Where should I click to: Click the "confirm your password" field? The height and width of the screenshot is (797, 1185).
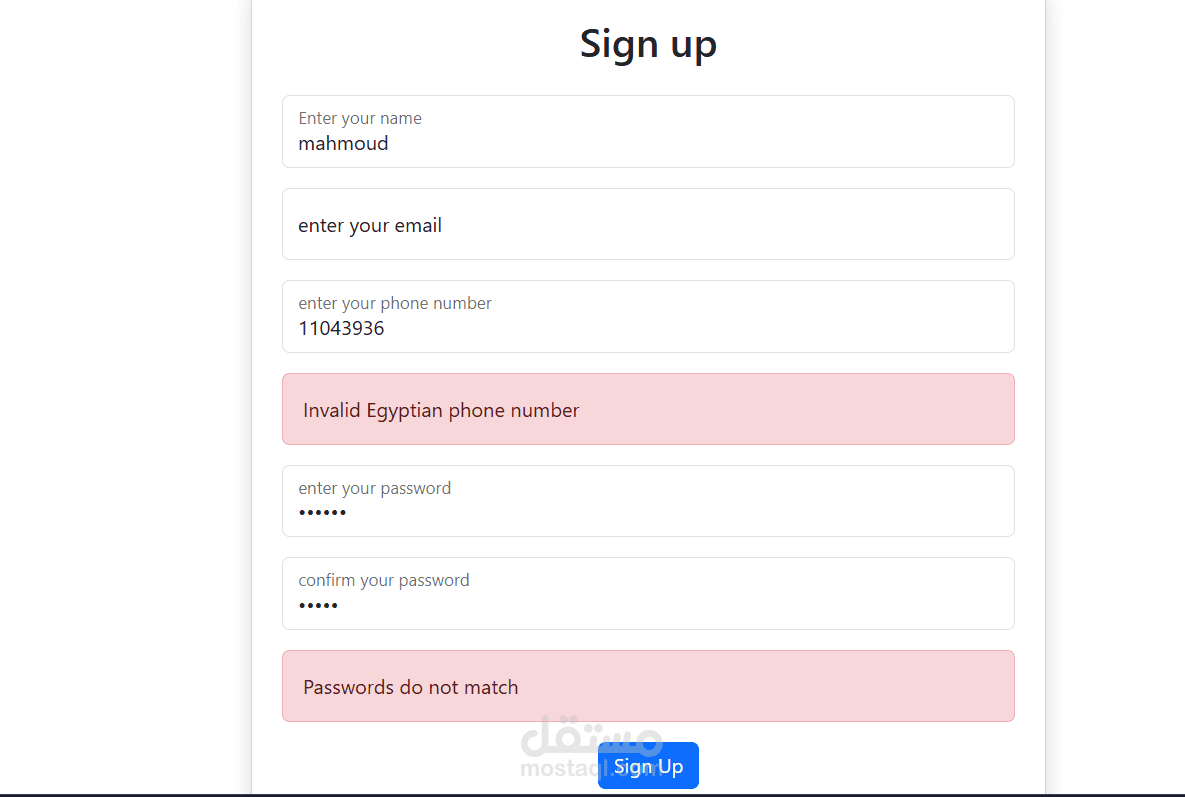click(x=648, y=593)
